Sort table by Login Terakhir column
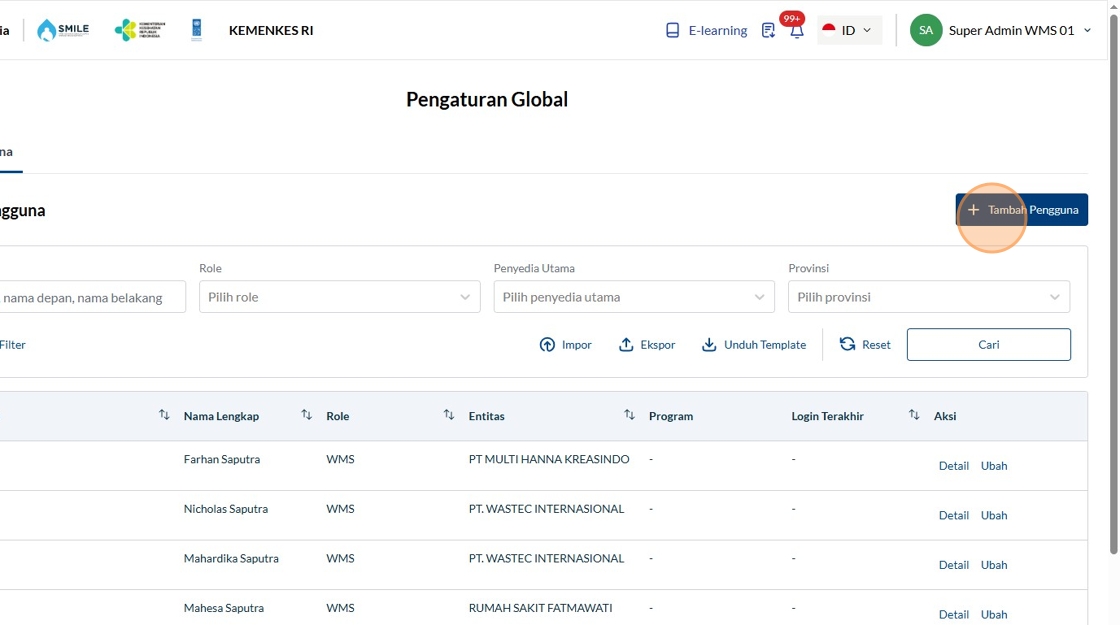The image size is (1120, 625). click(914, 415)
